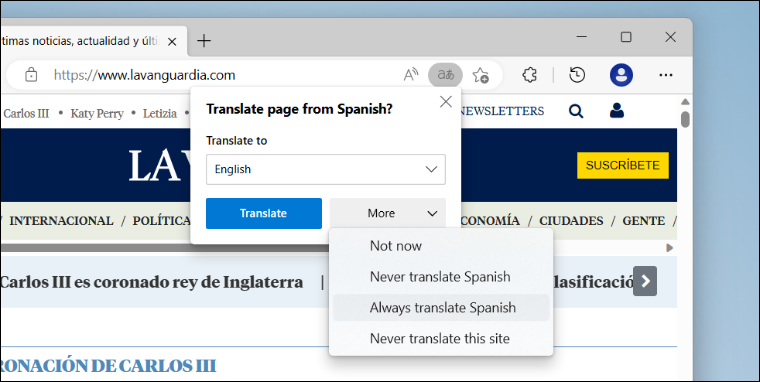Click the vertical scrollbar thumb

coord(685,119)
